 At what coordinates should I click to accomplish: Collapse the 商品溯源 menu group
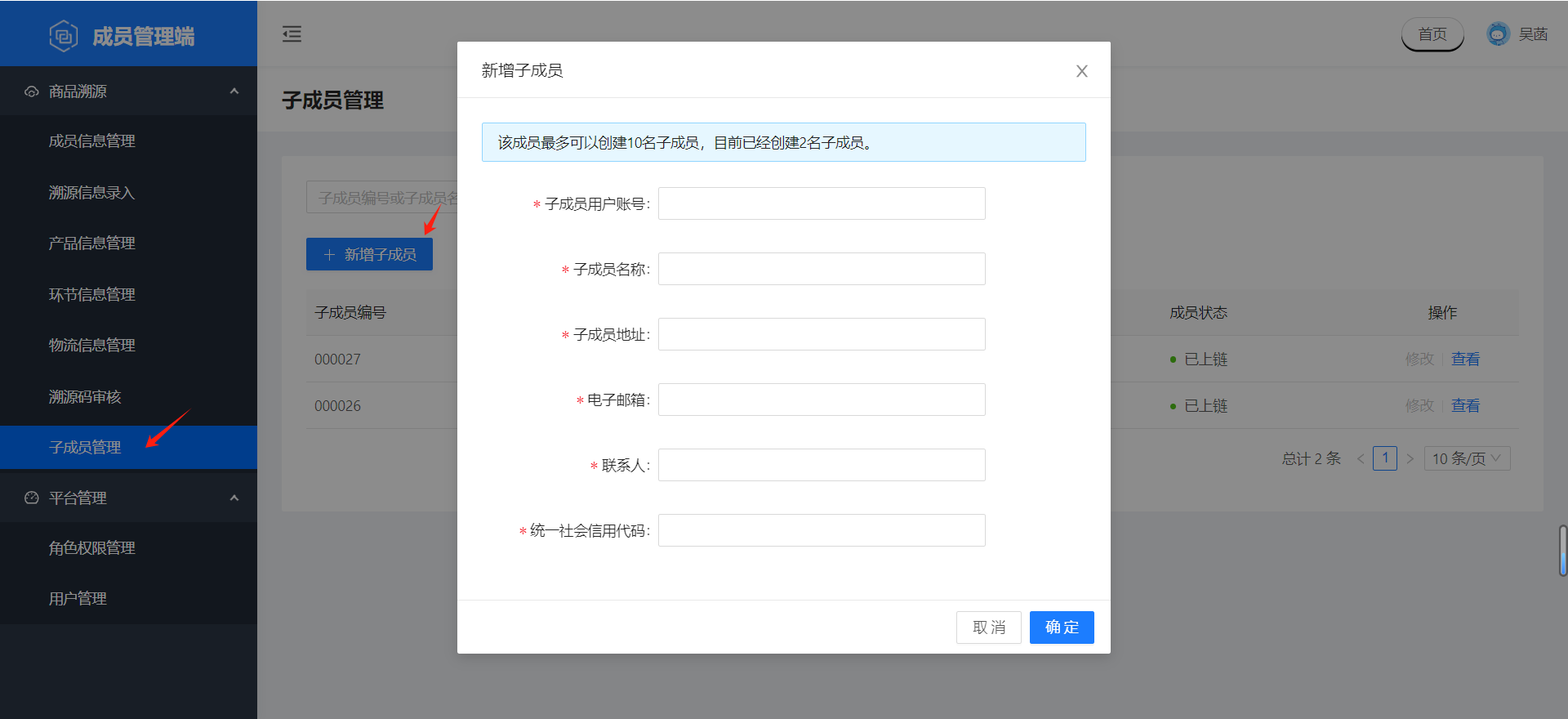pyautogui.click(x=234, y=92)
